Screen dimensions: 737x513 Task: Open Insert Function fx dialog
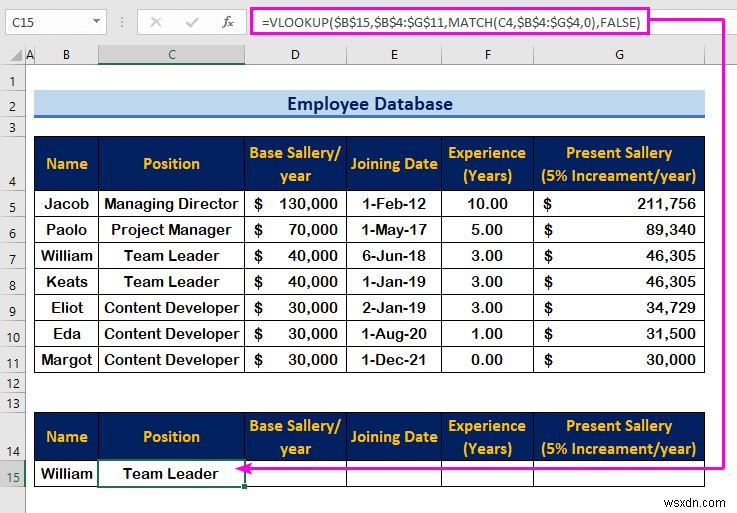pos(227,22)
